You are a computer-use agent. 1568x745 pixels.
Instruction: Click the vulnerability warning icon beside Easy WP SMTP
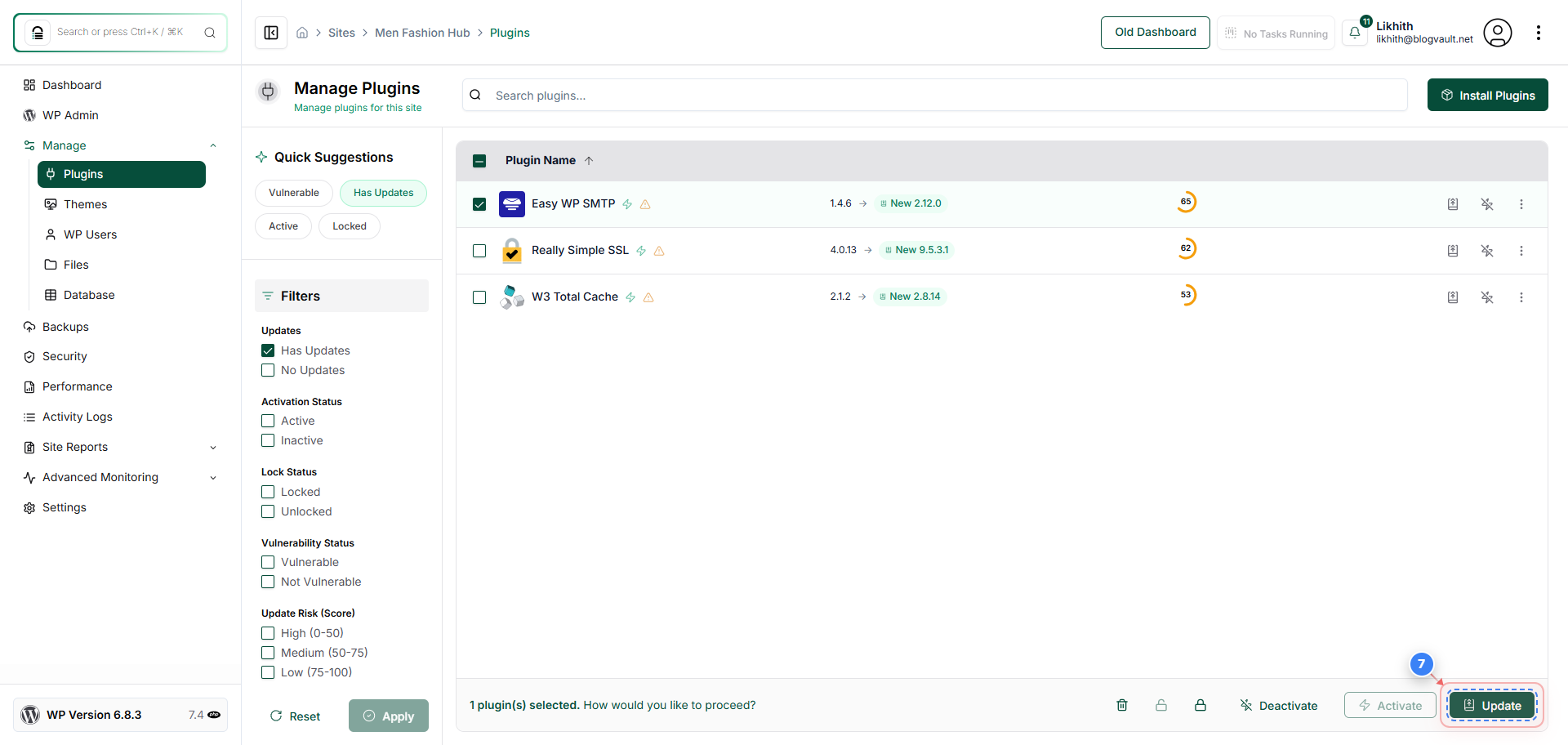[x=645, y=204]
